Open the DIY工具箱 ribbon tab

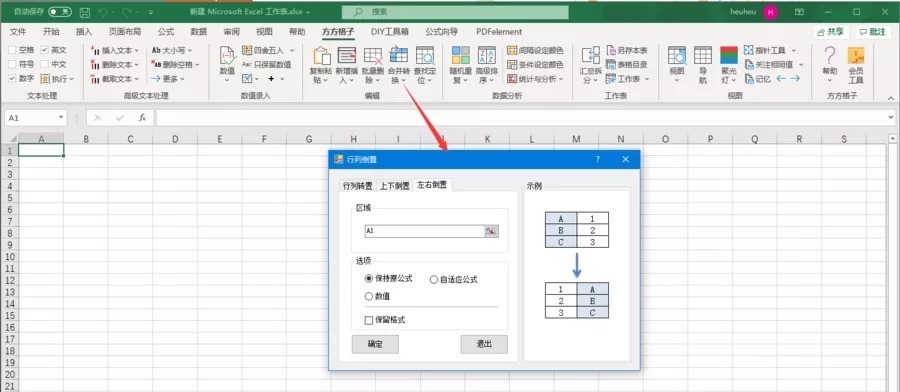point(390,32)
